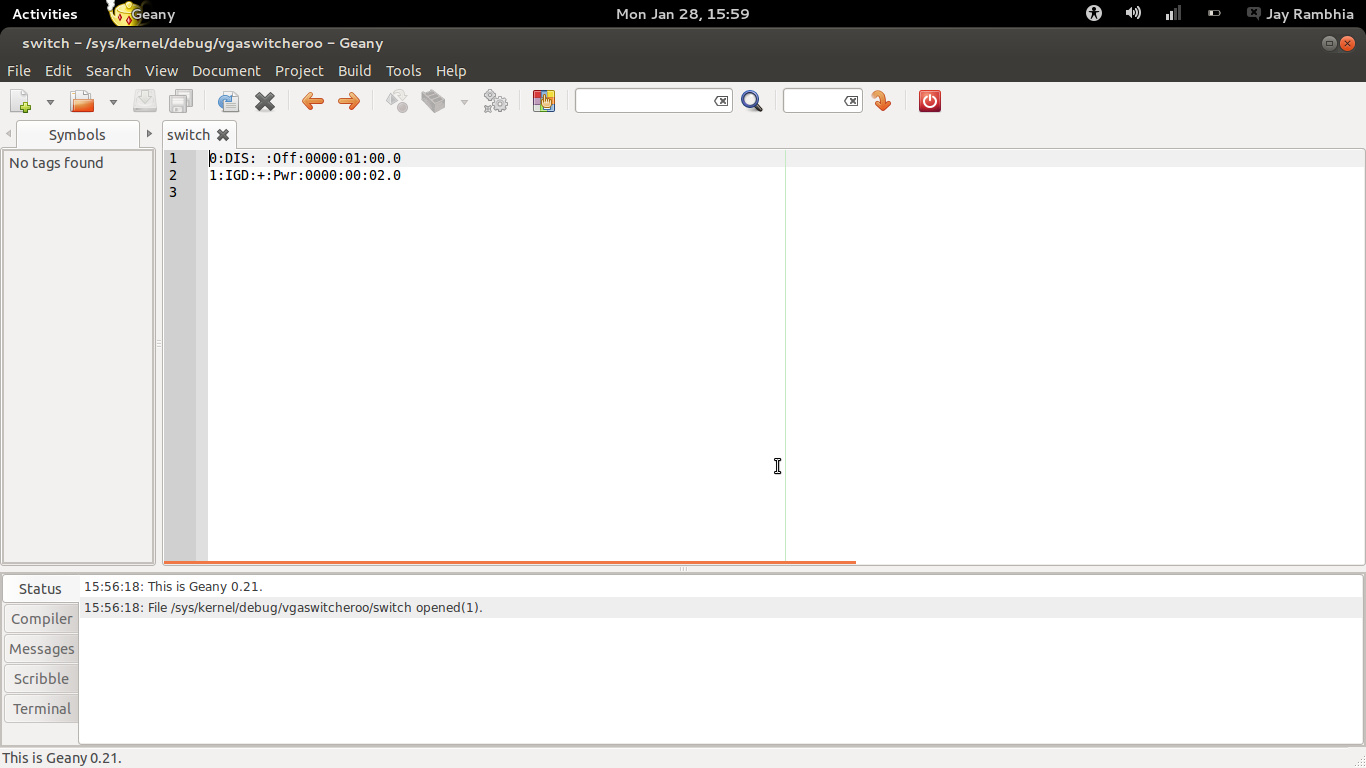
Task: Clear the goto line field
Action: [851, 101]
